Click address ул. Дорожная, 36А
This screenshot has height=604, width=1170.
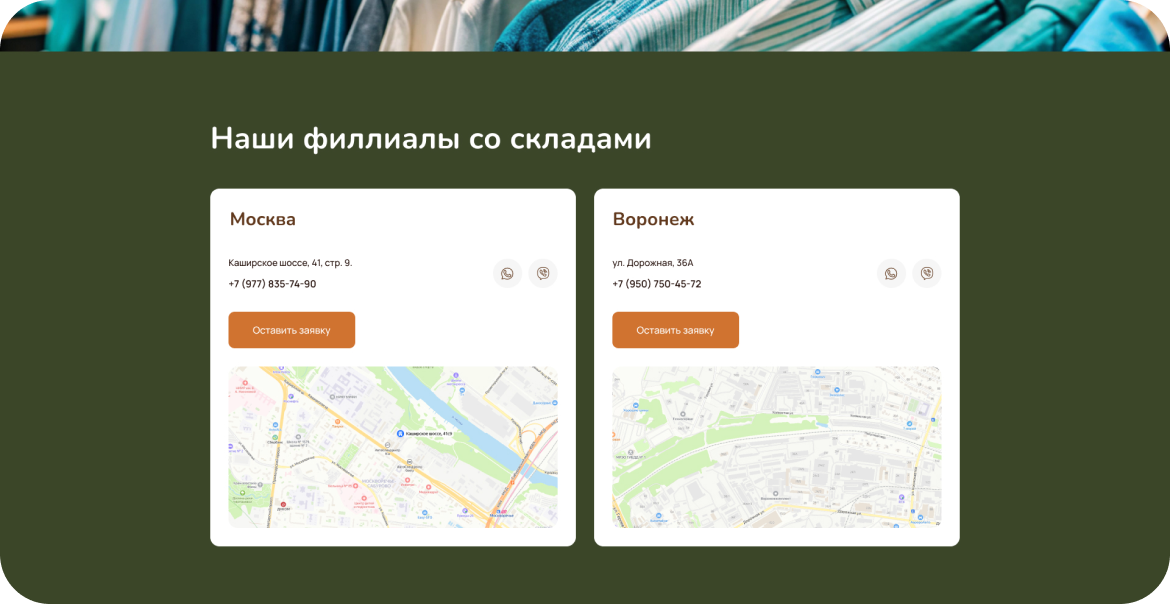point(652,263)
